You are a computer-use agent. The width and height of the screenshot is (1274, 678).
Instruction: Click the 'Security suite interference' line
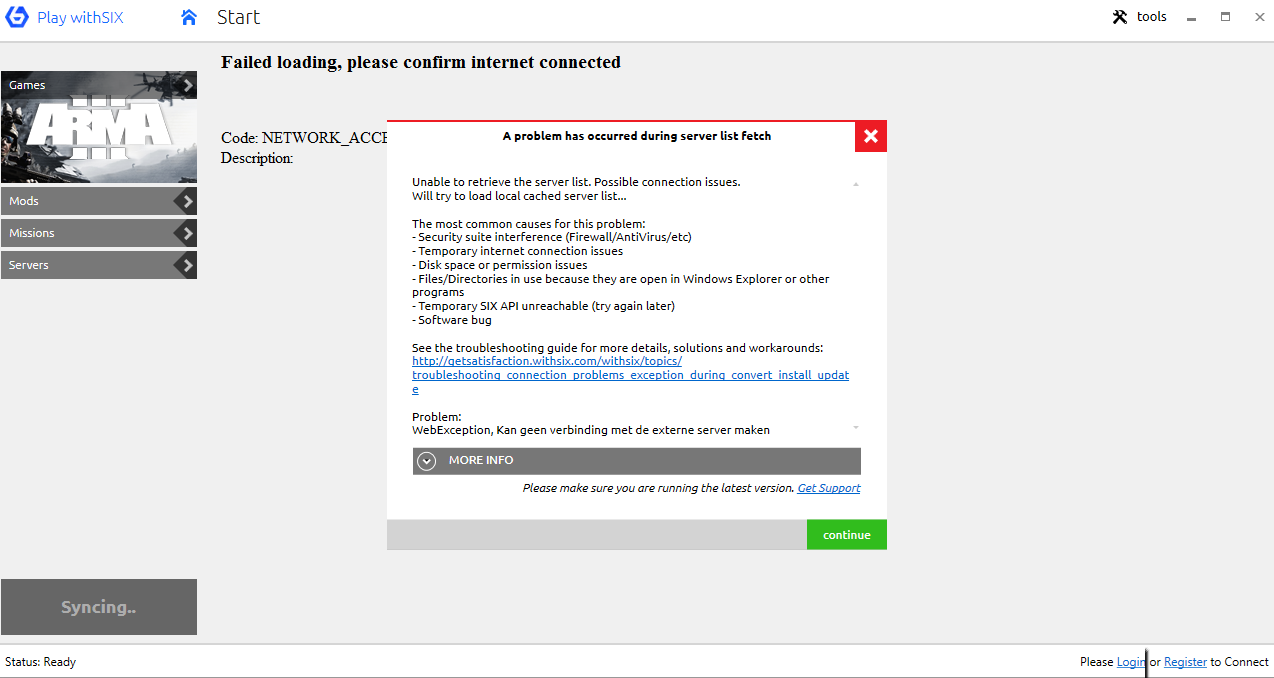pos(552,237)
